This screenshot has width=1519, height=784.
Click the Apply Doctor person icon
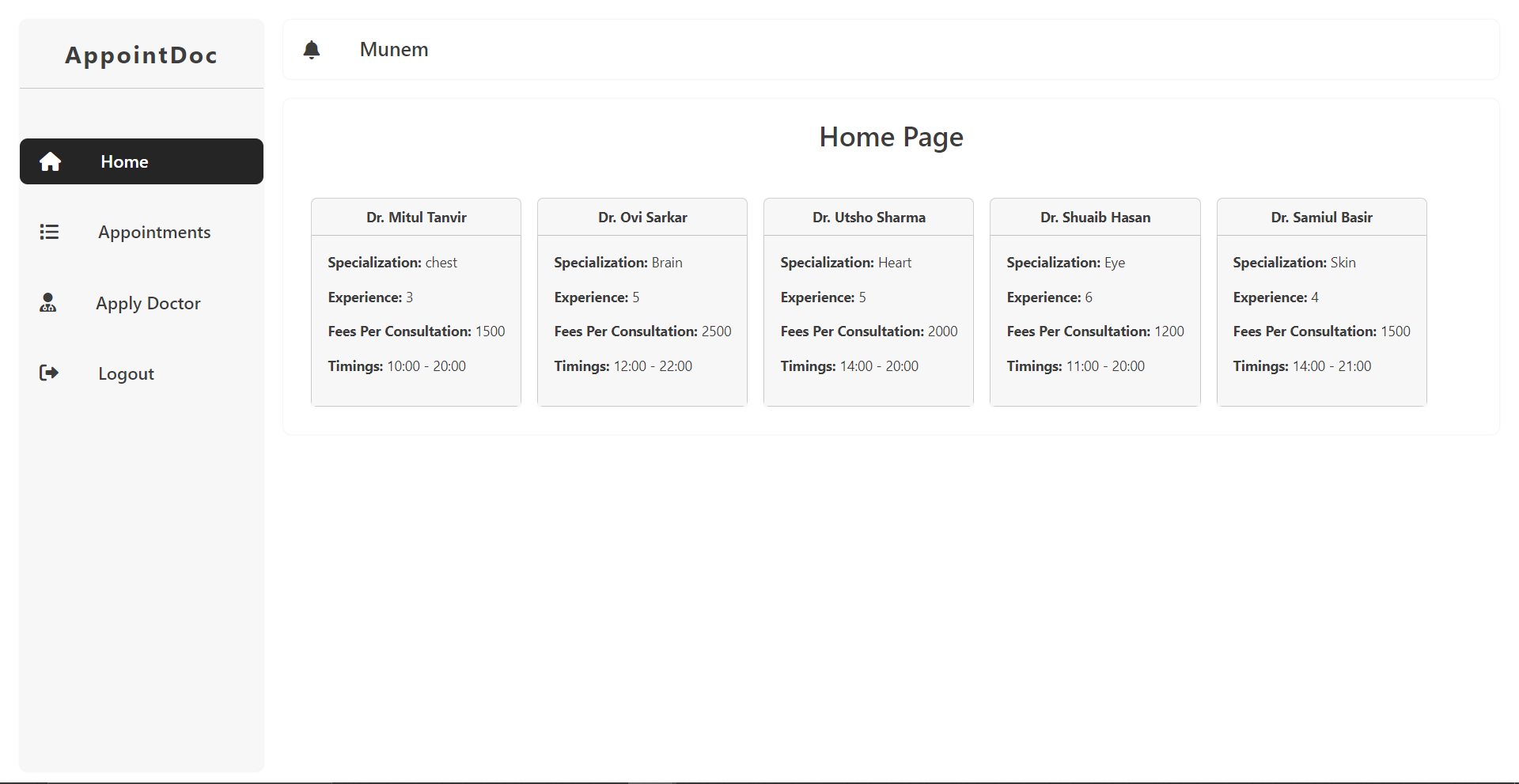48,302
